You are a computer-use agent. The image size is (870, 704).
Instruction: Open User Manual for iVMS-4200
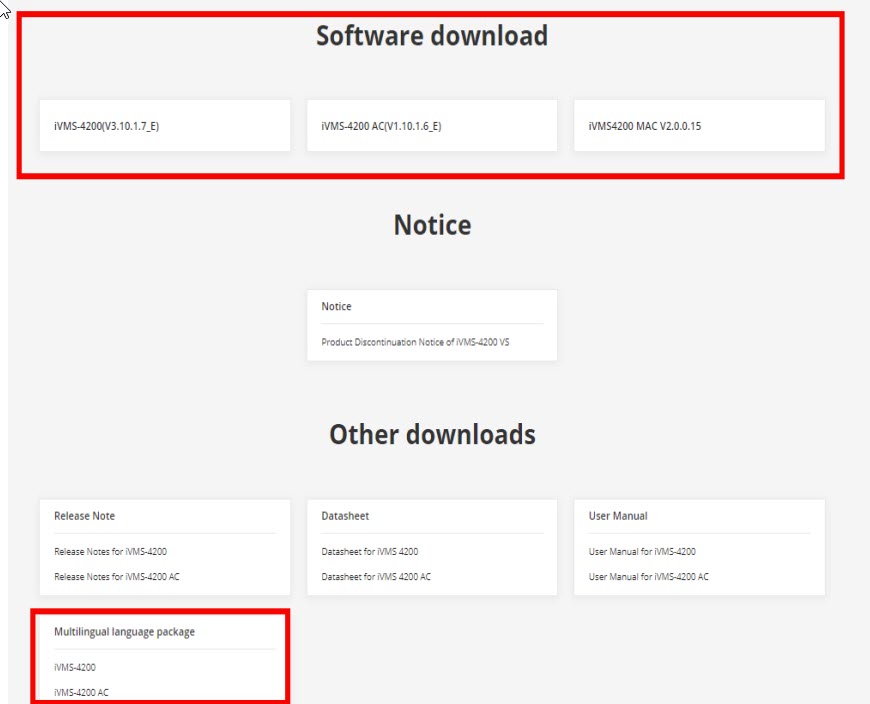[642, 551]
